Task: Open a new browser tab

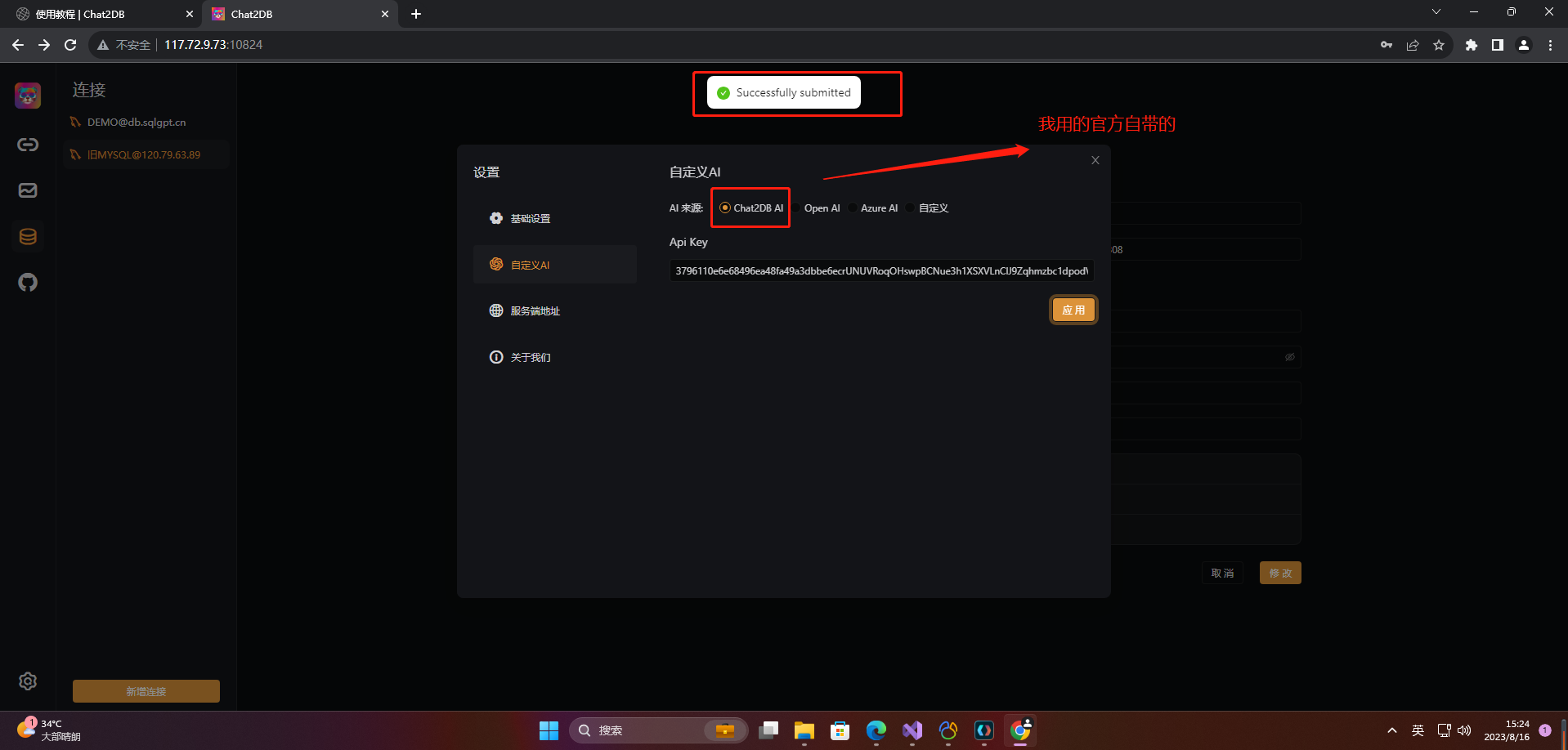Action: (x=416, y=14)
